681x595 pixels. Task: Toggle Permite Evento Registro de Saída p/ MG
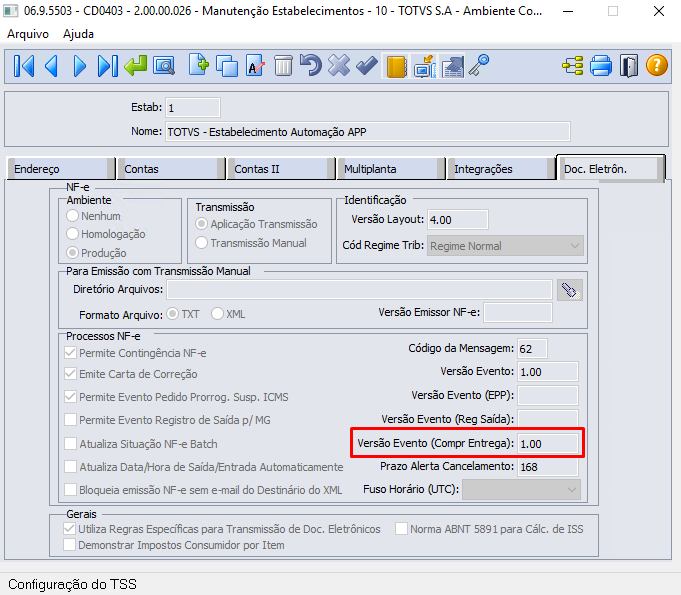[71, 420]
